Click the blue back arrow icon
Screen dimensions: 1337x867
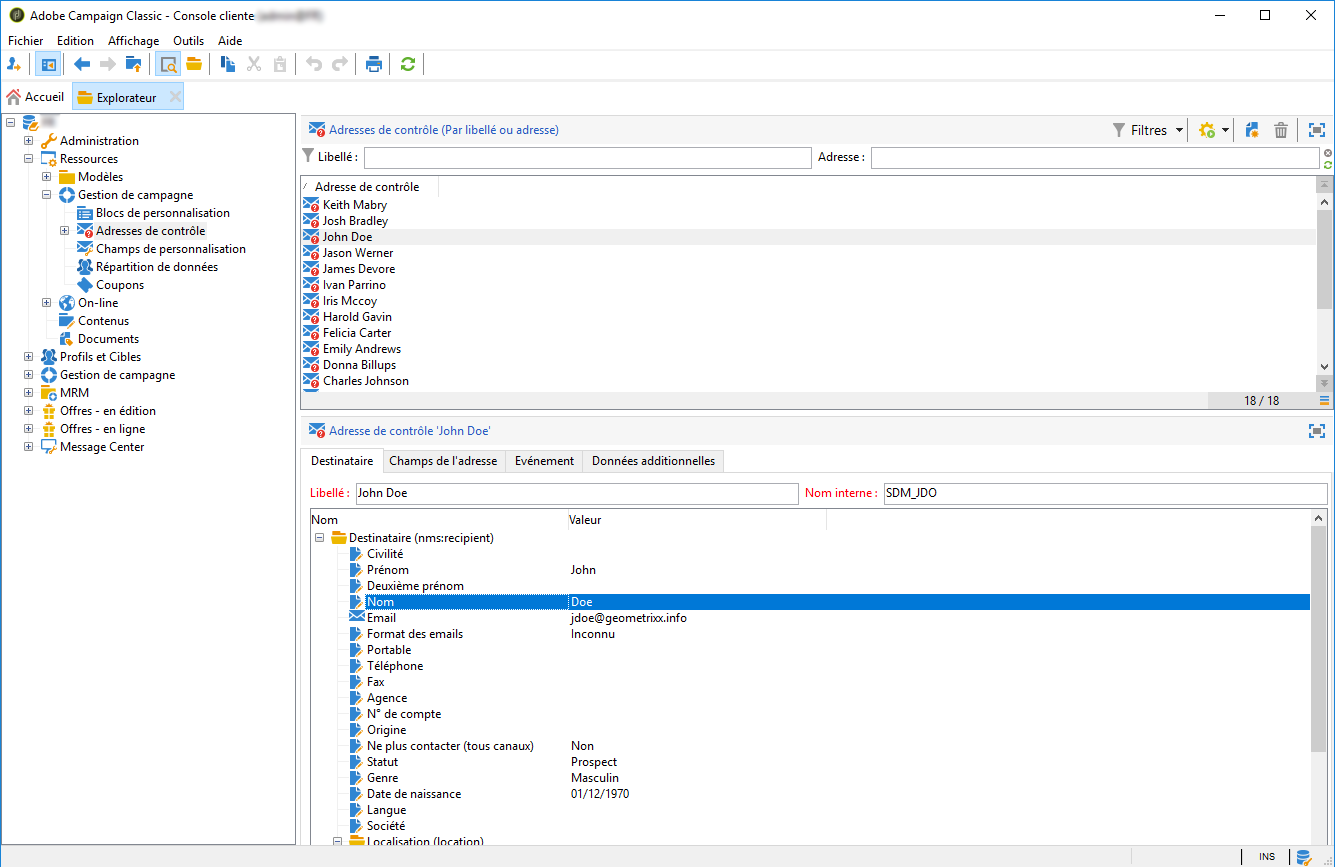[82, 64]
